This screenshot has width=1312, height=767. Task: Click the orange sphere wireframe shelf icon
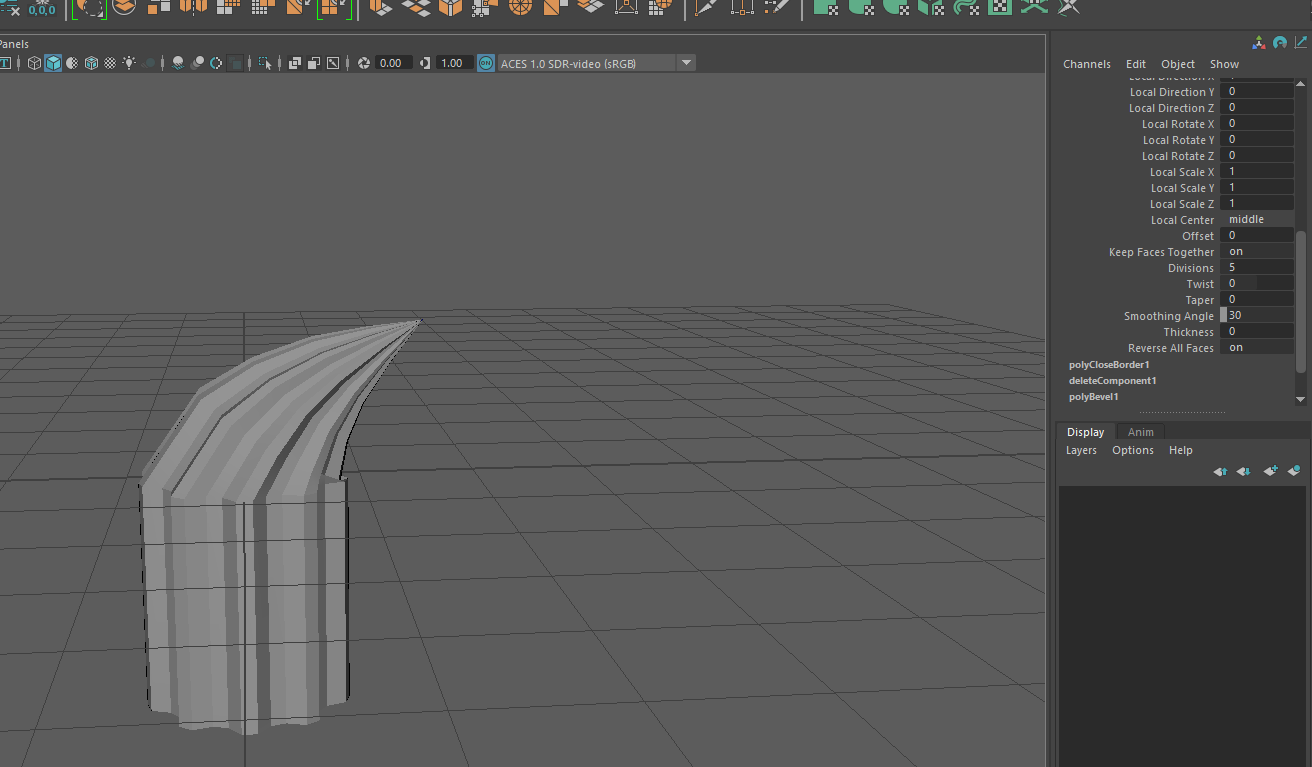[x=520, y=7]
